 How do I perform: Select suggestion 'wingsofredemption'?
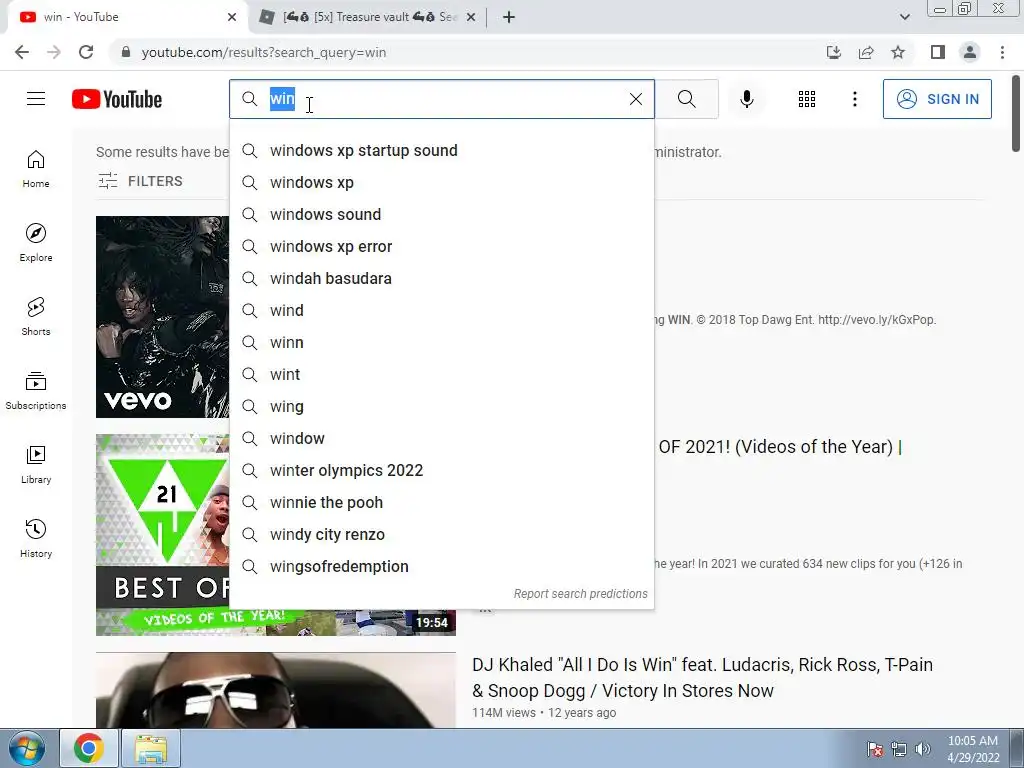(x=441, y=566)
